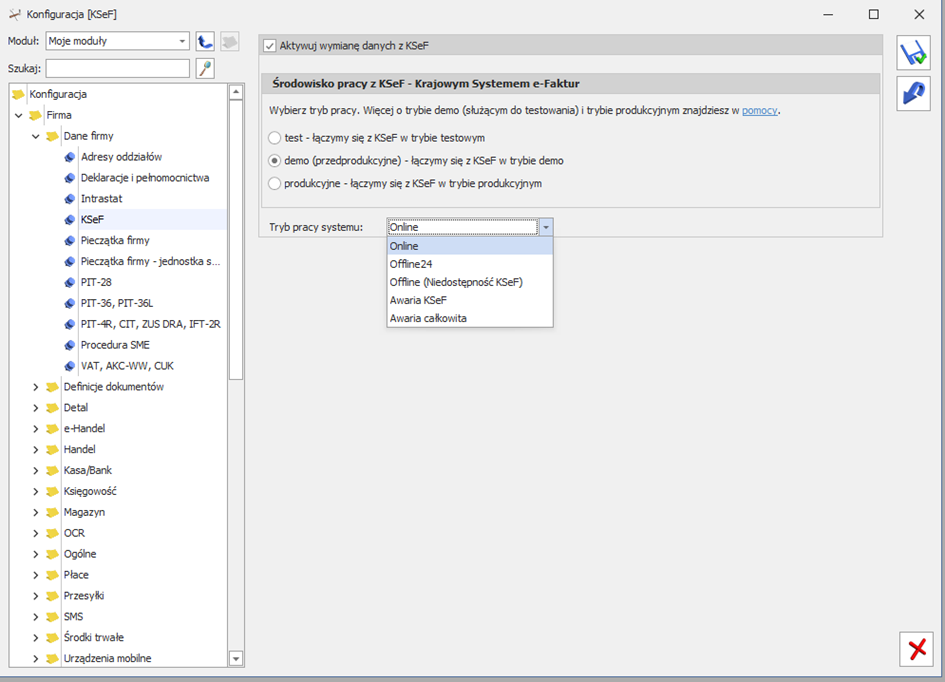Click the red X cancel icon
Screen dimensions: 945x682
click(916, 649)
